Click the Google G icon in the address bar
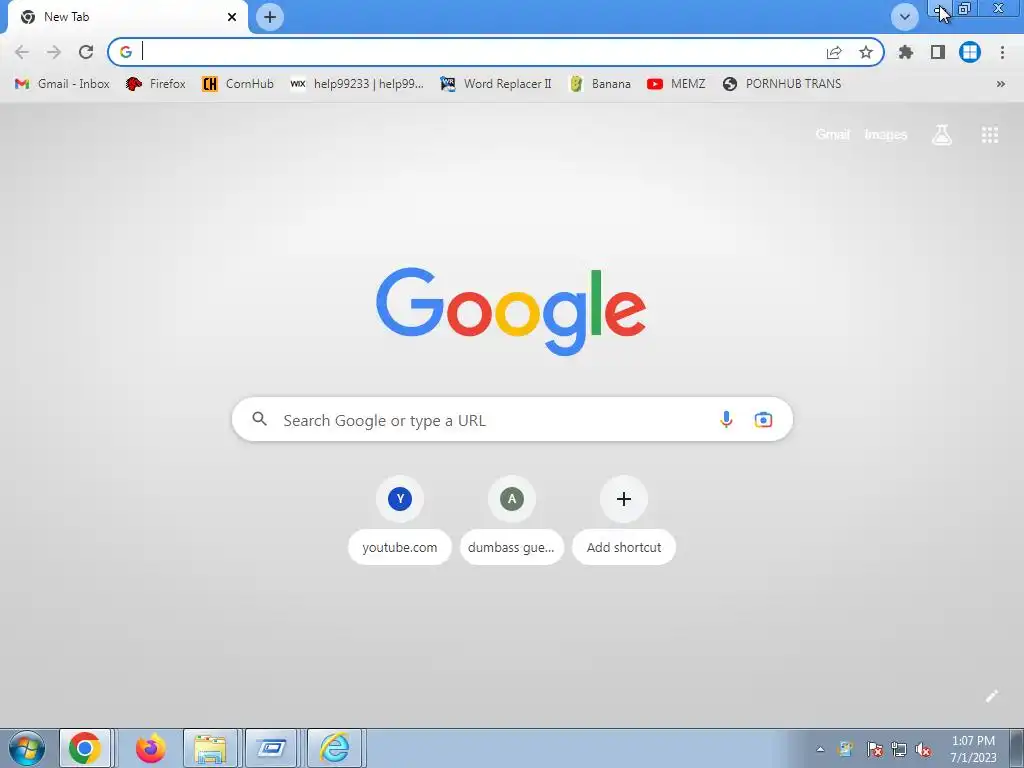The image size is (1024, 768). [125, 52]
